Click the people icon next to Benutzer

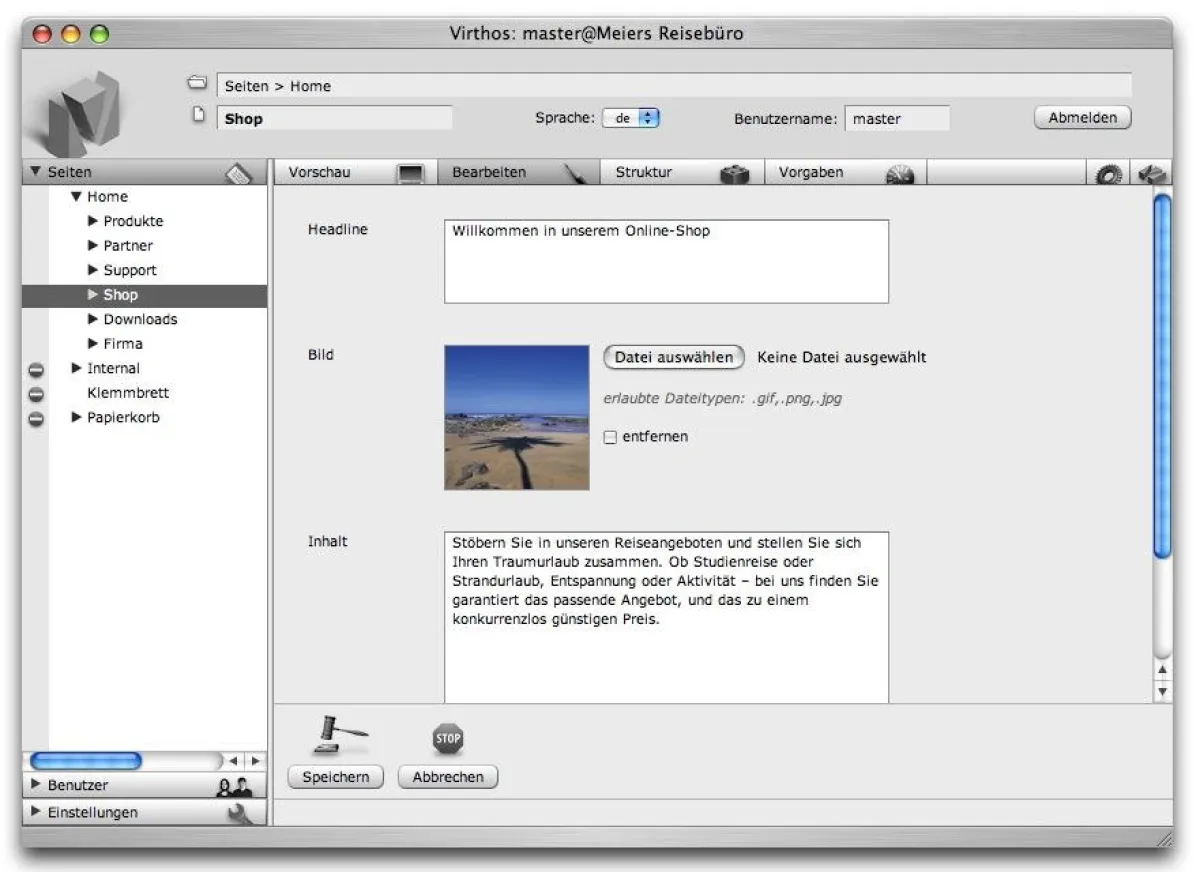236,786
